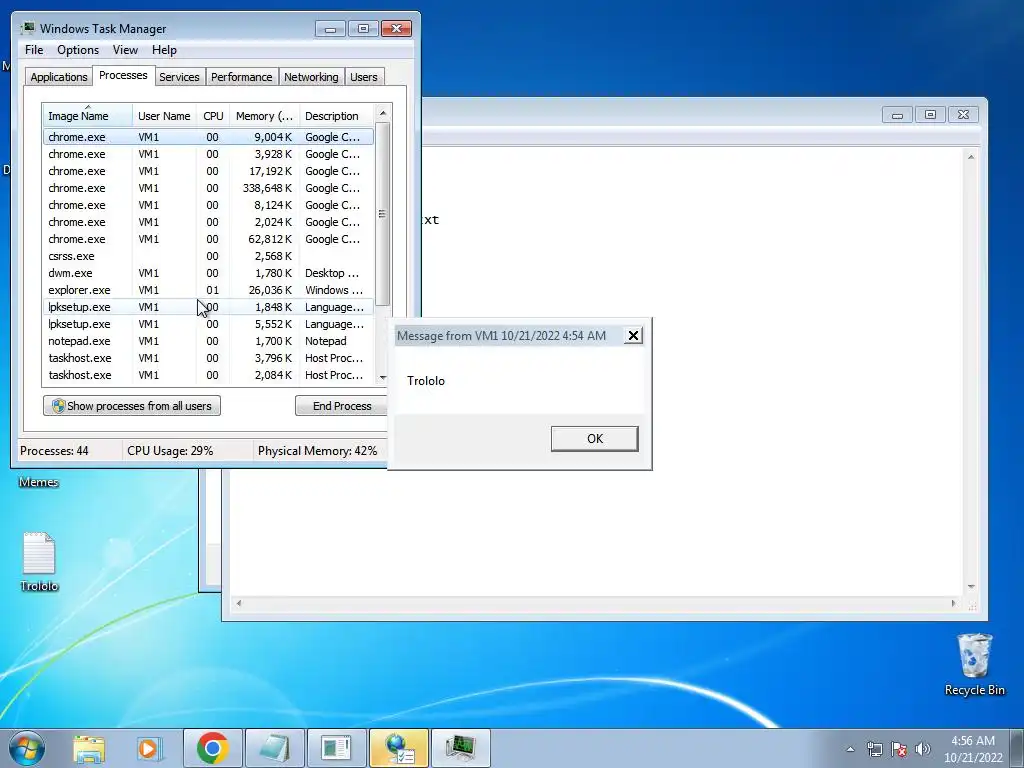This screenshot has height=768, width=1024.
Task: Click Notepad vertical scroll down arrow
Action: [971, 586]
